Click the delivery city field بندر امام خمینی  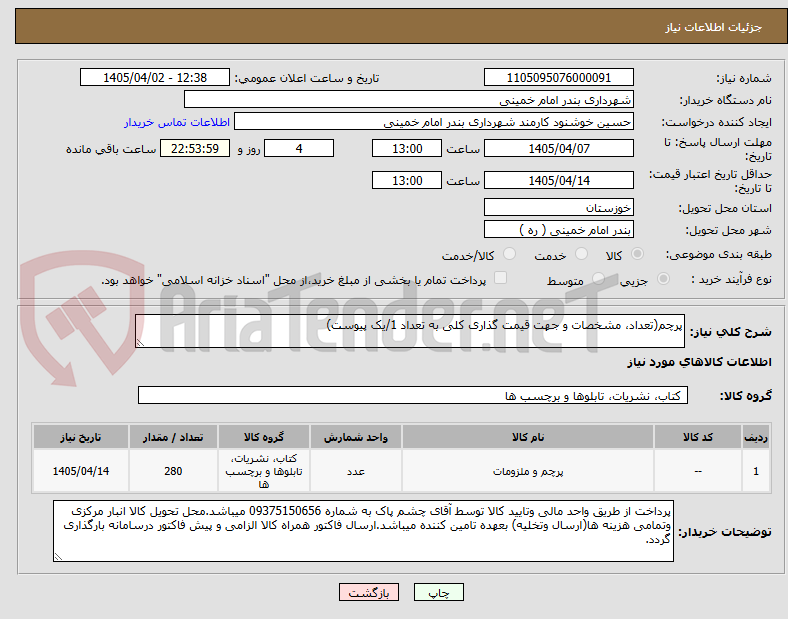(559, 229)
